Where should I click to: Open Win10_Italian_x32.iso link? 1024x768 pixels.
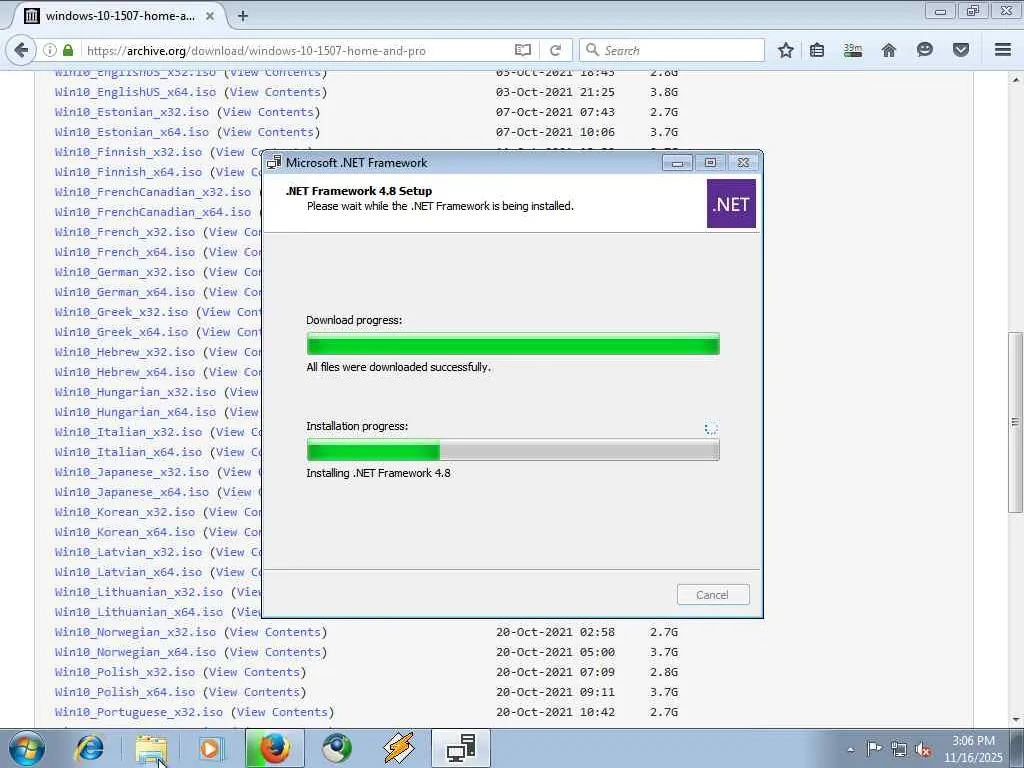coord(129,432)
